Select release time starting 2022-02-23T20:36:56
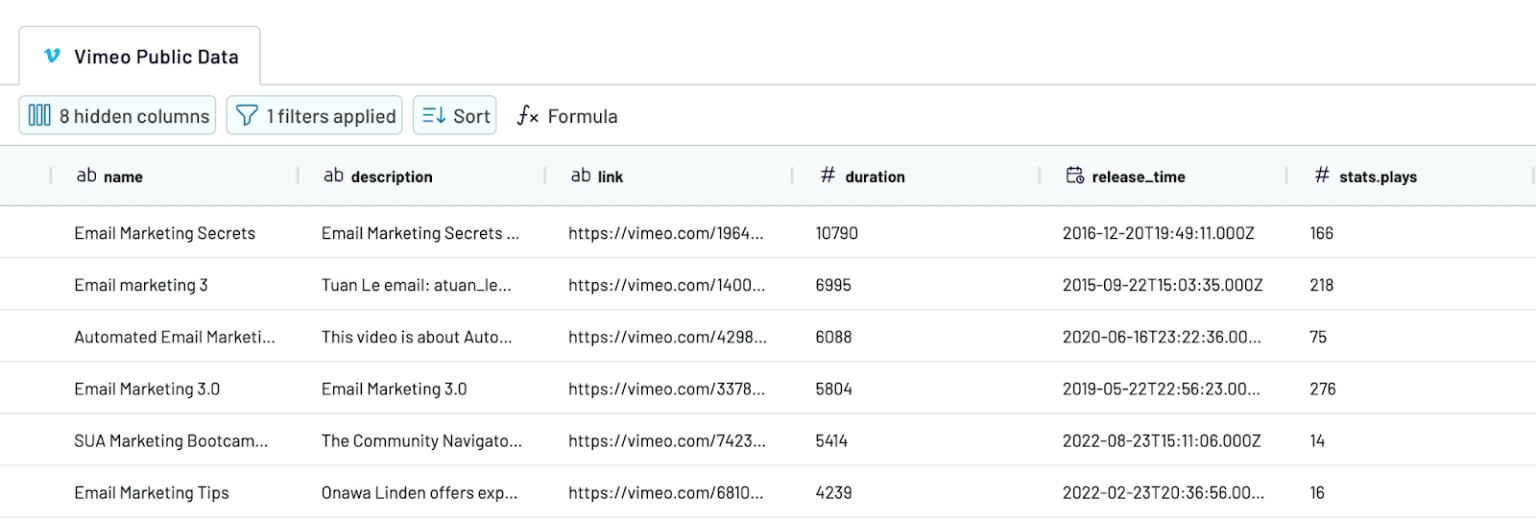 coord(1163,493)
